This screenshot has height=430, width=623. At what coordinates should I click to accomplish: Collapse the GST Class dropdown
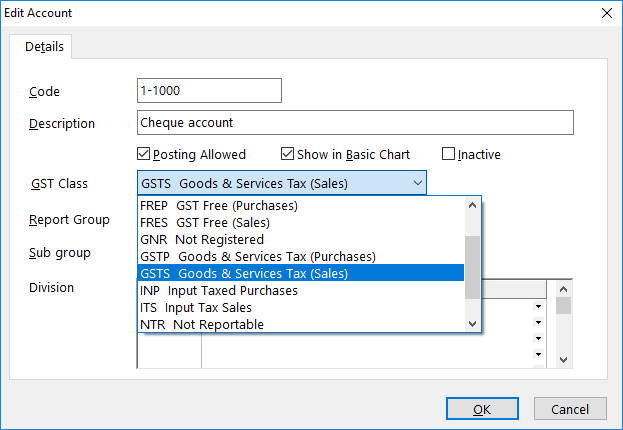416,183
